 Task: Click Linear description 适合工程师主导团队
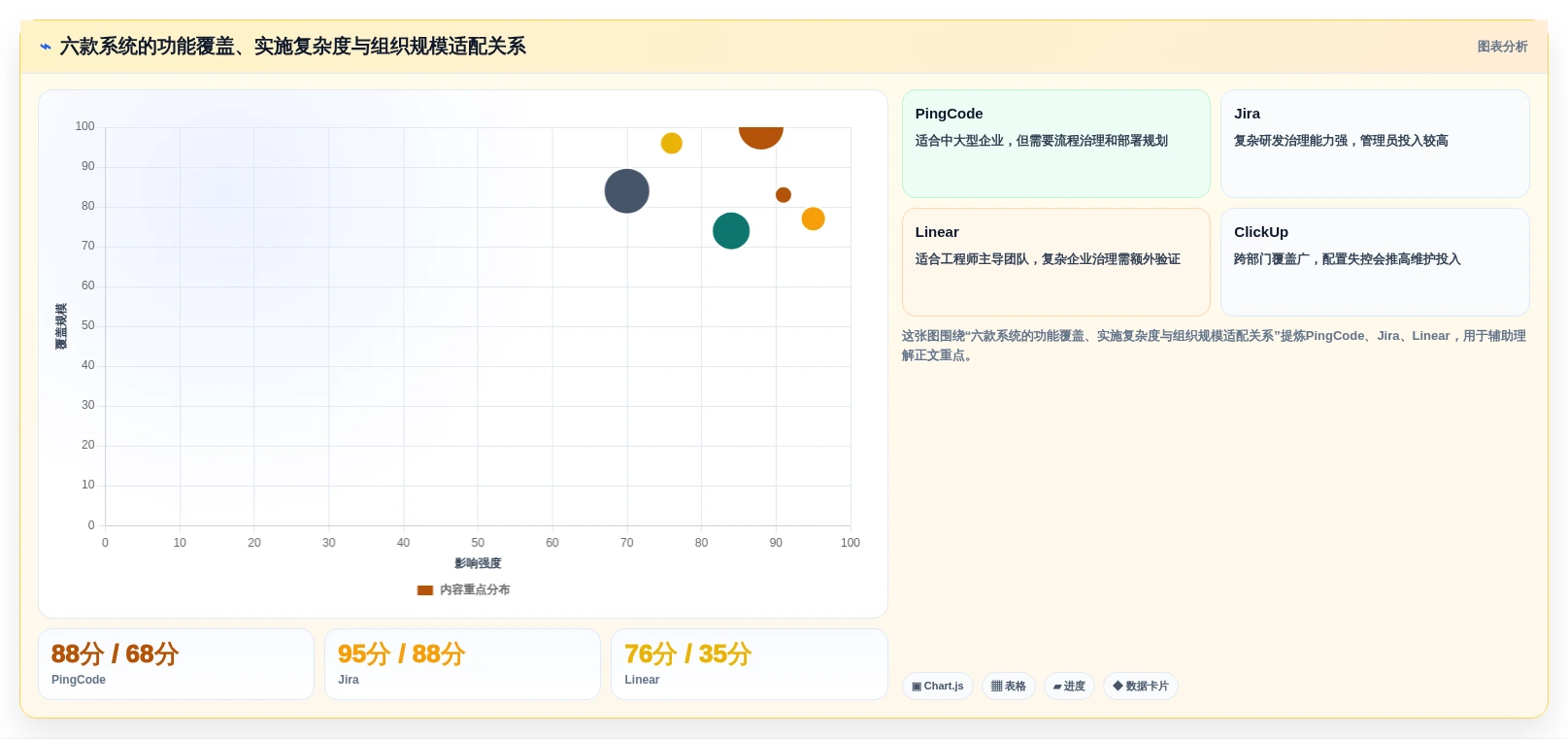tap(1048, 259)
